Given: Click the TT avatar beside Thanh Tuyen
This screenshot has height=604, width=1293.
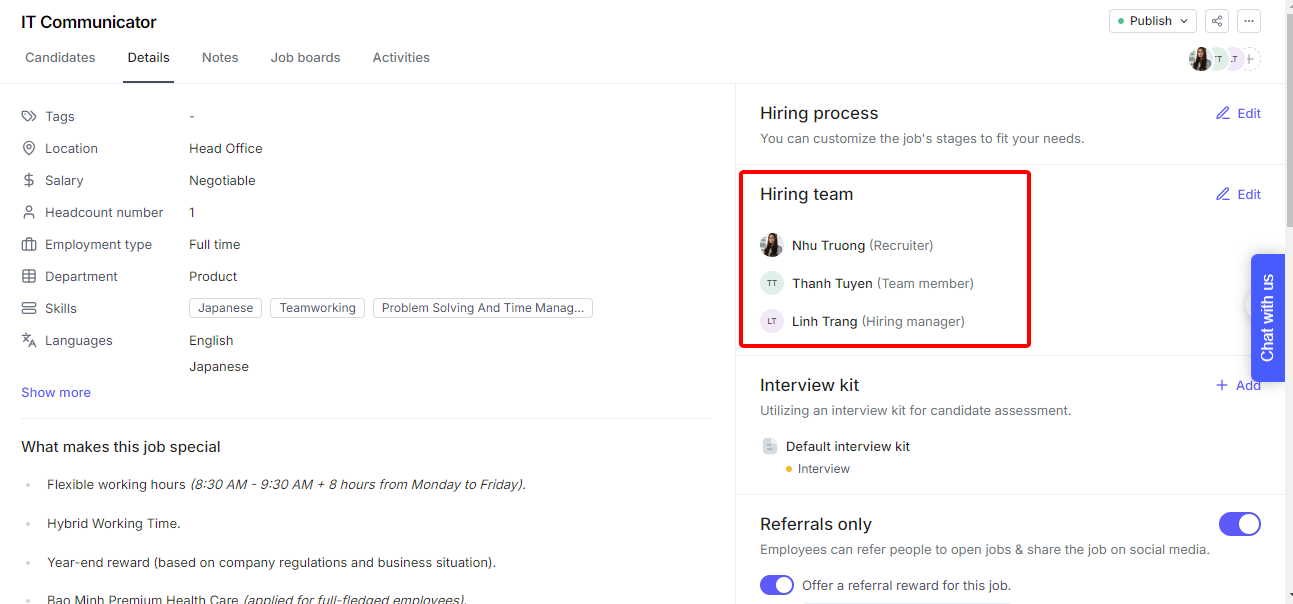Looking at the screenshot, I should (x=771, y=283).
